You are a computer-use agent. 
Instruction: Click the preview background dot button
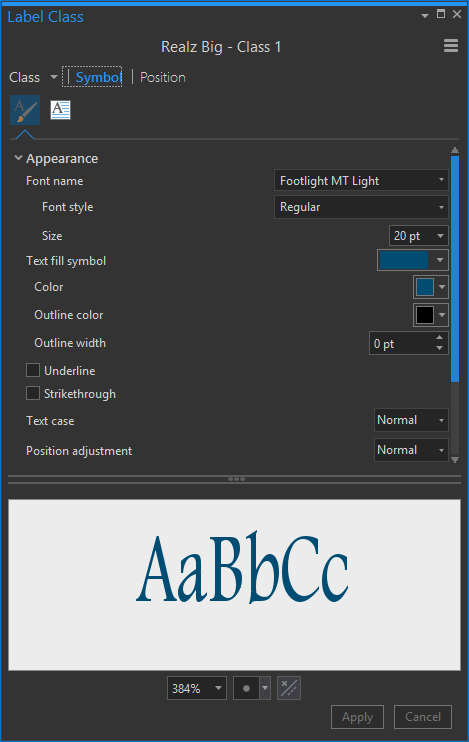246,688
